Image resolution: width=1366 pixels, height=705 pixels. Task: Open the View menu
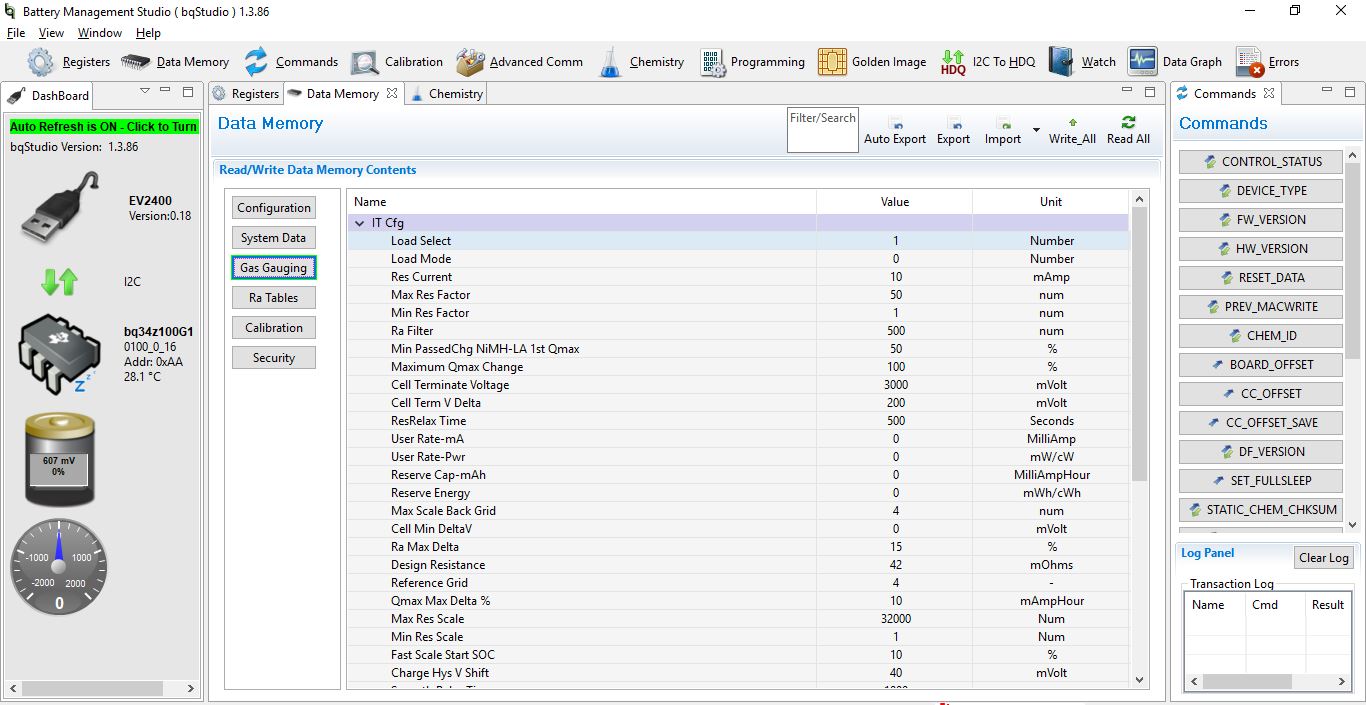pyautogui.click(x=51, y=33)
